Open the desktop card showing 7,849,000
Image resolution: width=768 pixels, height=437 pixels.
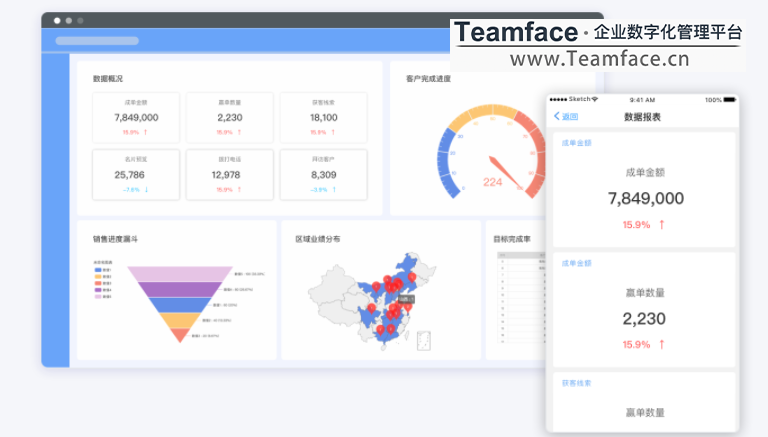coord(136,118)
